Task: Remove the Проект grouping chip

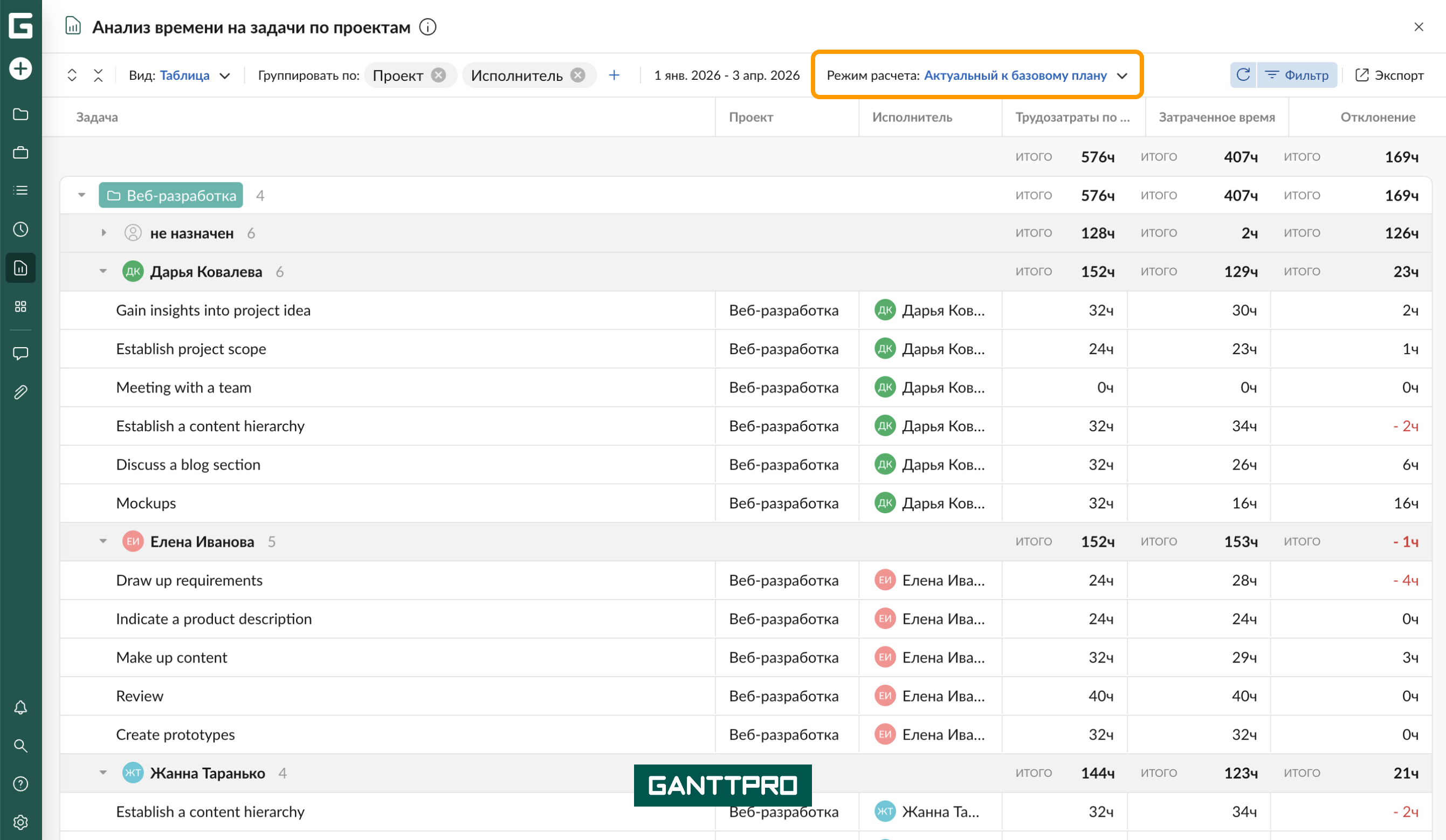Action: pyautogui.click(x=439, y=75)
